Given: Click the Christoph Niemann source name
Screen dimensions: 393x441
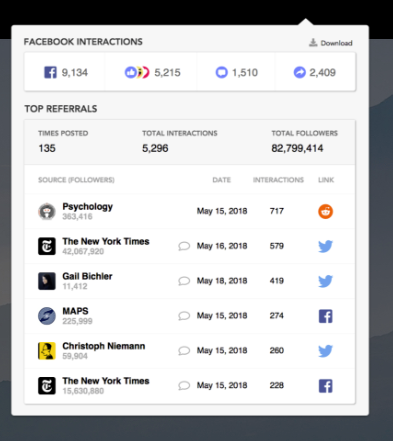Looking at the screenshot, I should pos(104,346).
